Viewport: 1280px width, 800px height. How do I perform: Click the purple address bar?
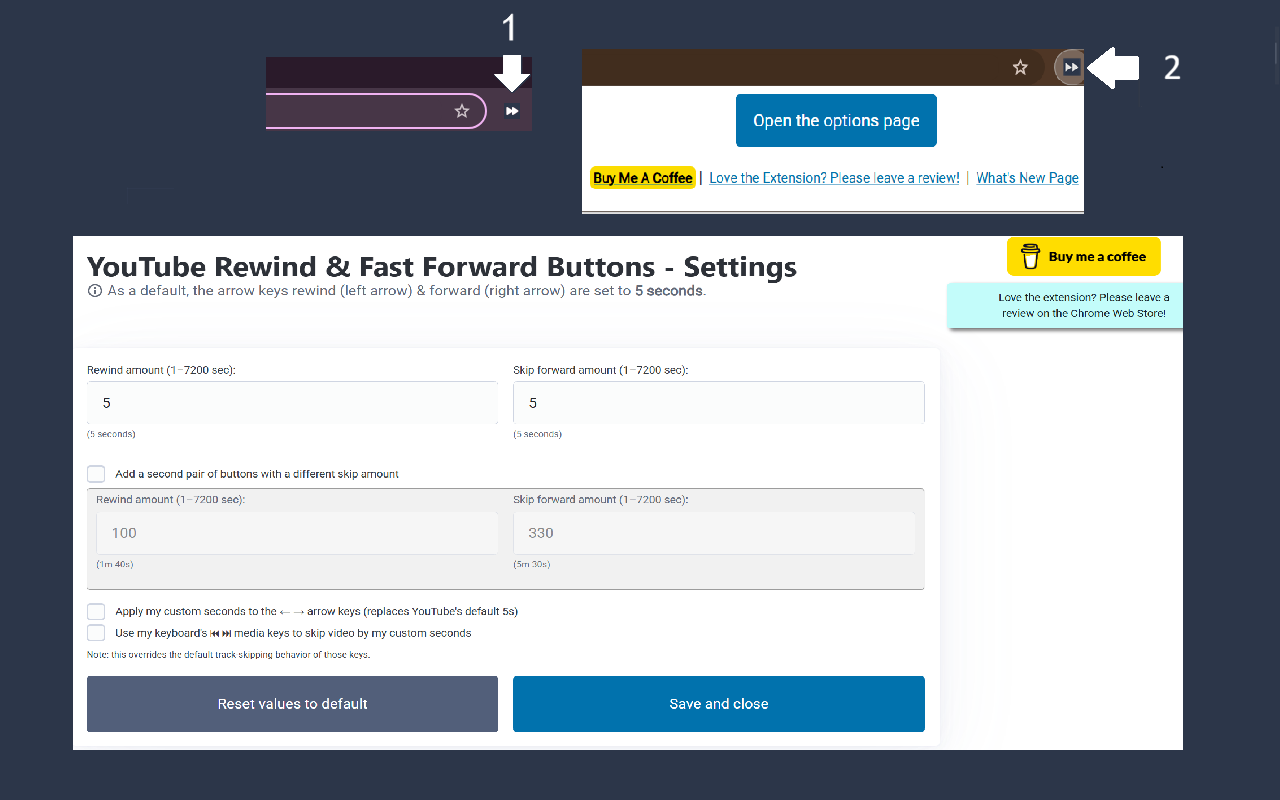pos(376,111)
